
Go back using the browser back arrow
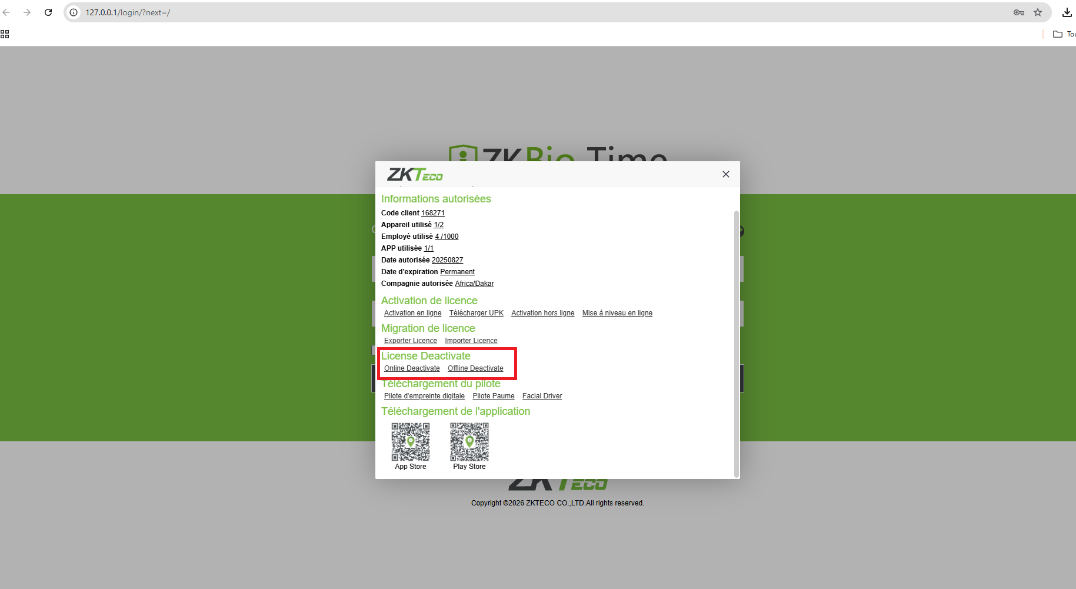pyautogui.click(x=8, y=12)
